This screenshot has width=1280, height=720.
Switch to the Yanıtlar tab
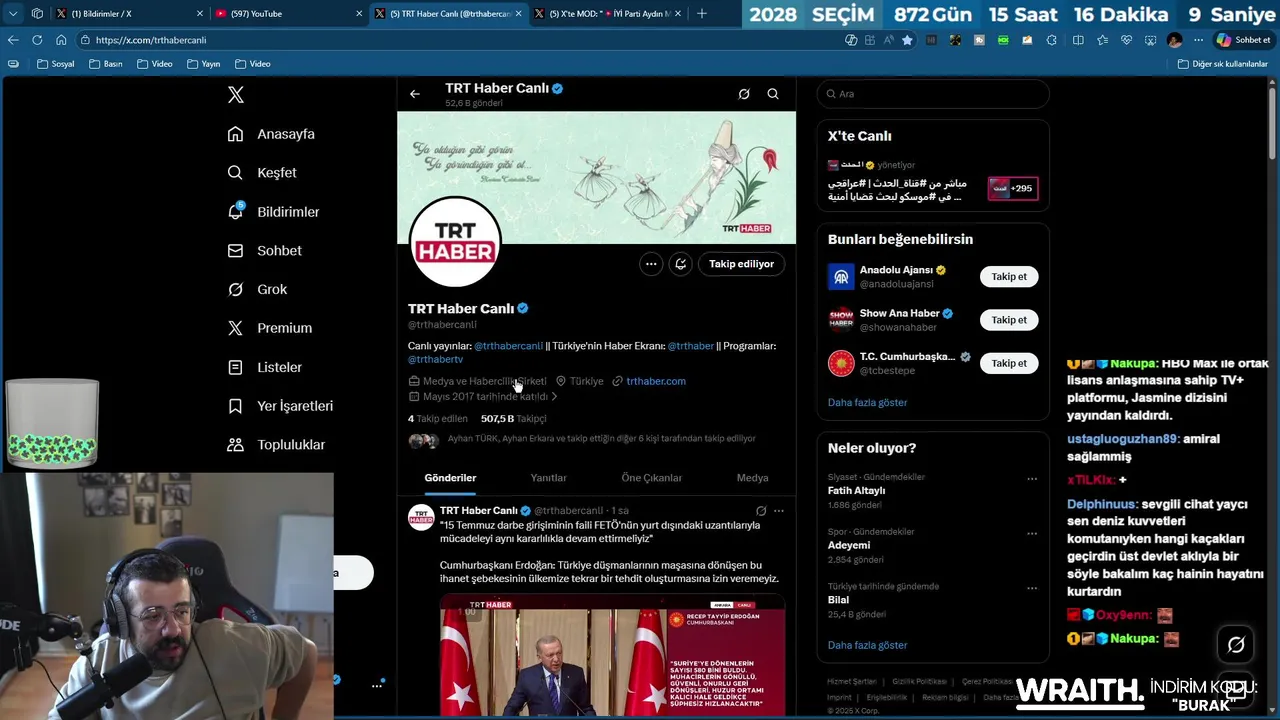pyautogui.click(x=548, y=478)
